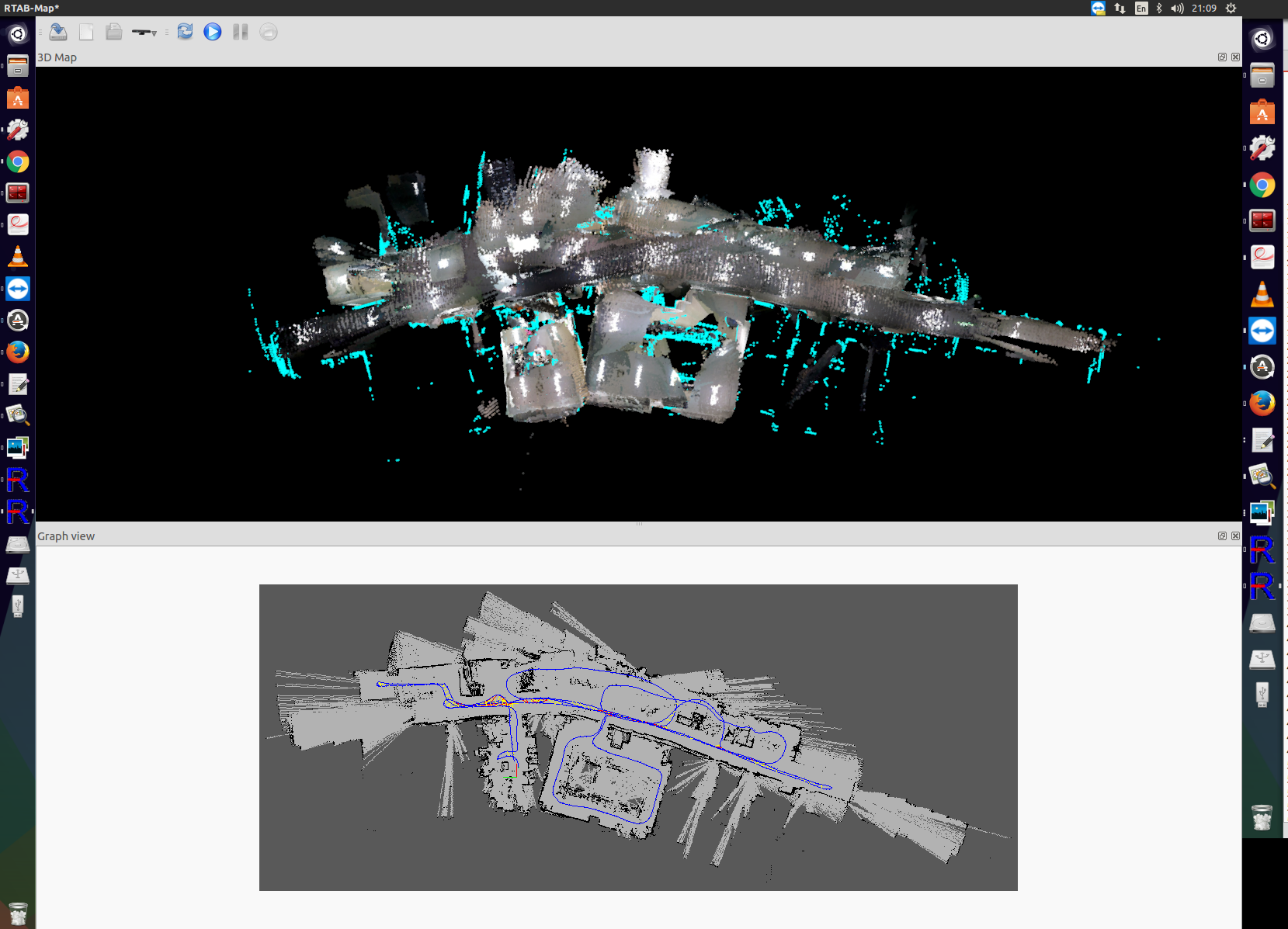Click the blank page new database icon

coord(86,32)
